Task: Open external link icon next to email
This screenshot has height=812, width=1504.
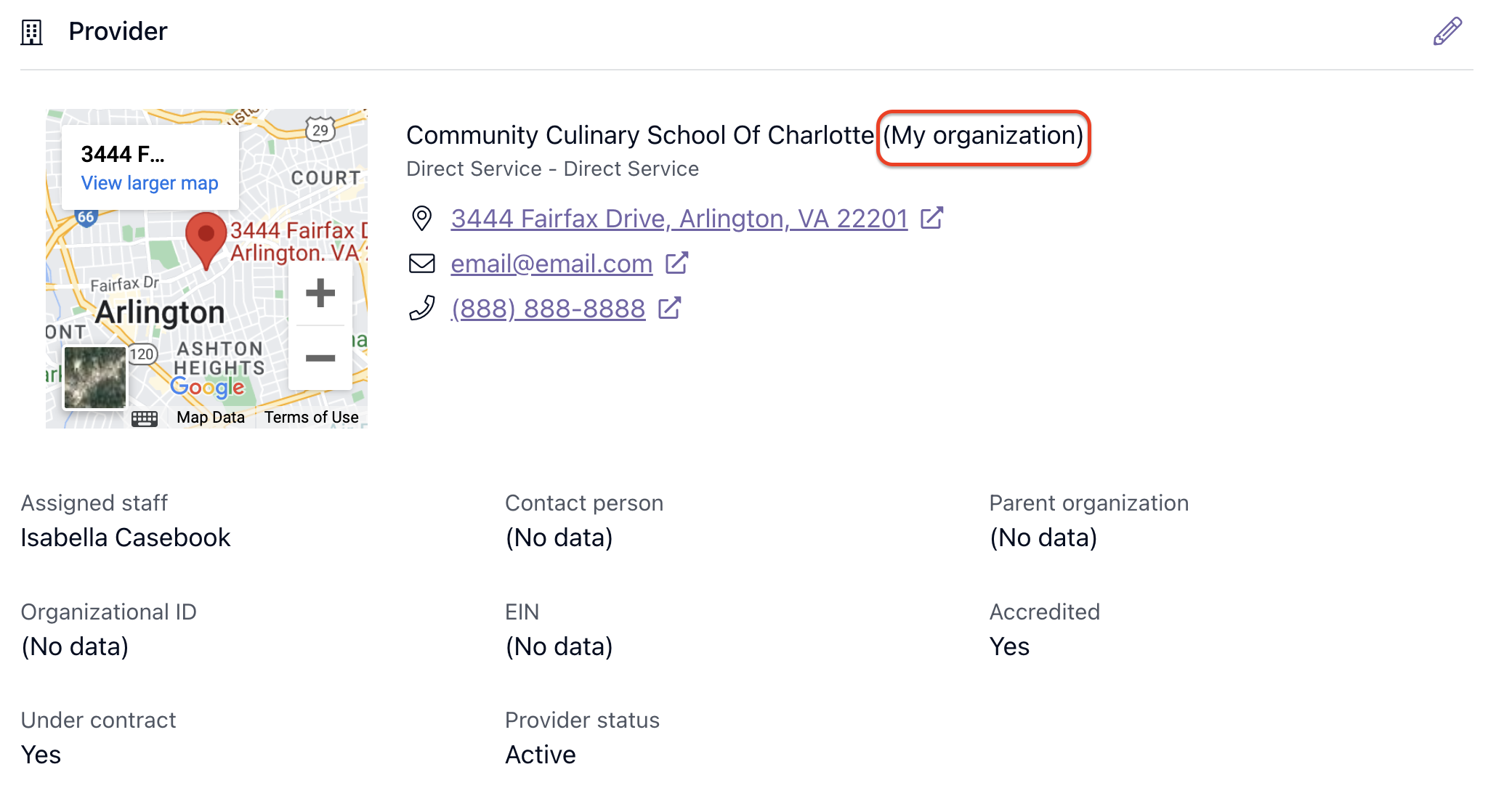Action: coord(676,263)
